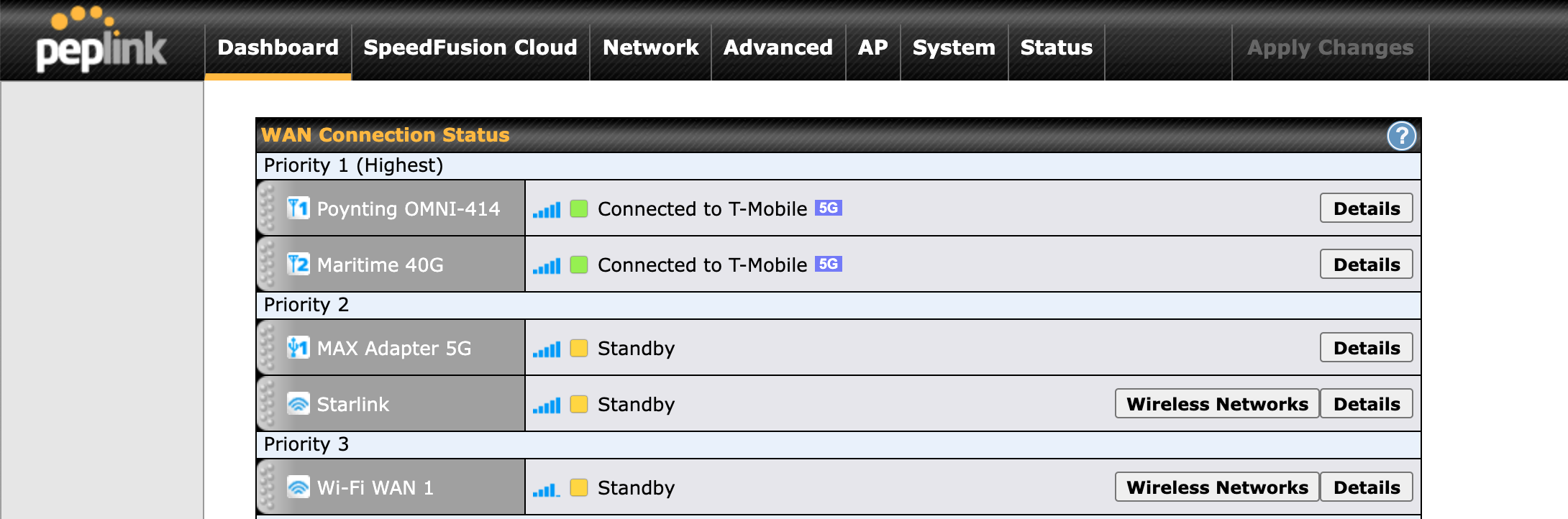Select the MAX Adapter 5G connection name
The width and height of the screenshot is (1568, 519).
pyautogui.click(x=394, y=349)
